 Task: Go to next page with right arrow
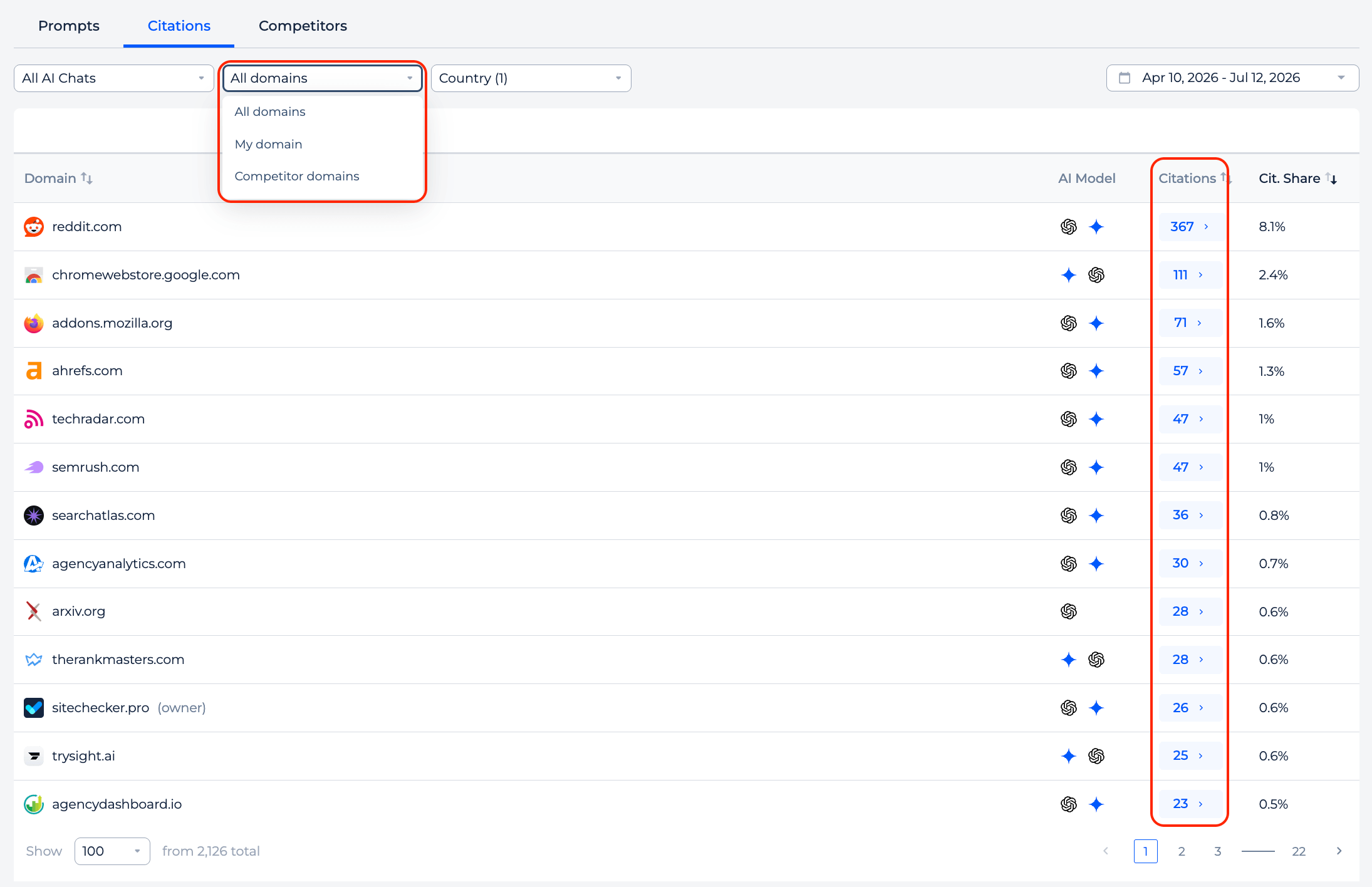tap(1339, 851)
